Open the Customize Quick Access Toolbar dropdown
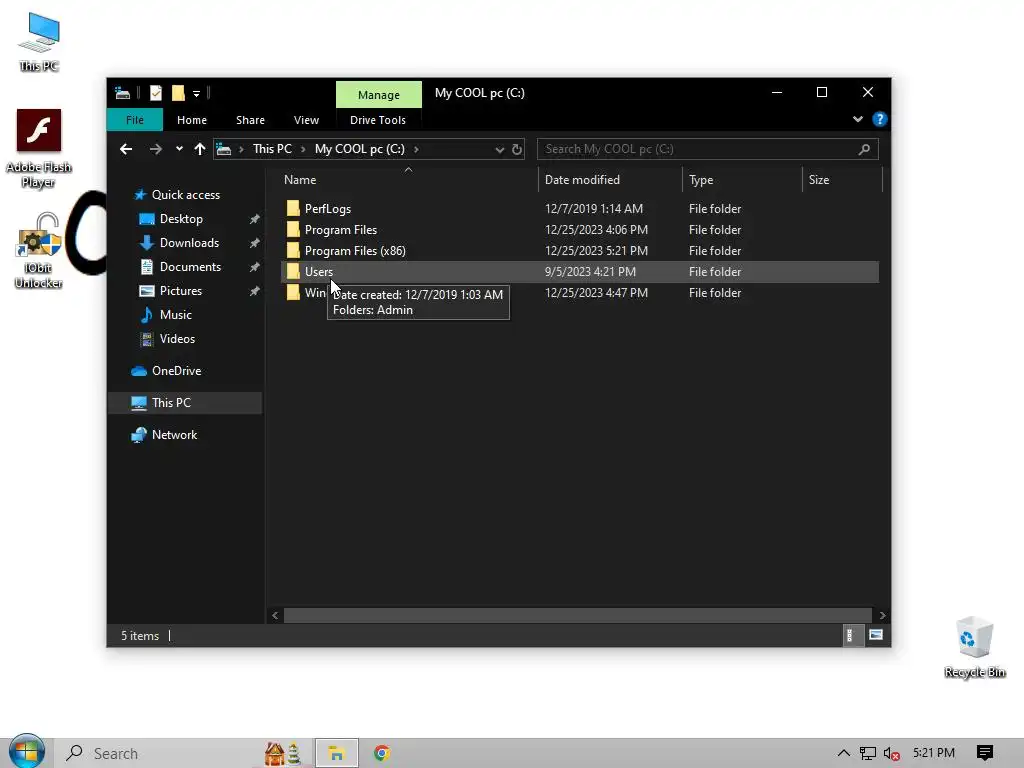Image resolution: width=1024 pixels, height=768 pixels. 196,94
